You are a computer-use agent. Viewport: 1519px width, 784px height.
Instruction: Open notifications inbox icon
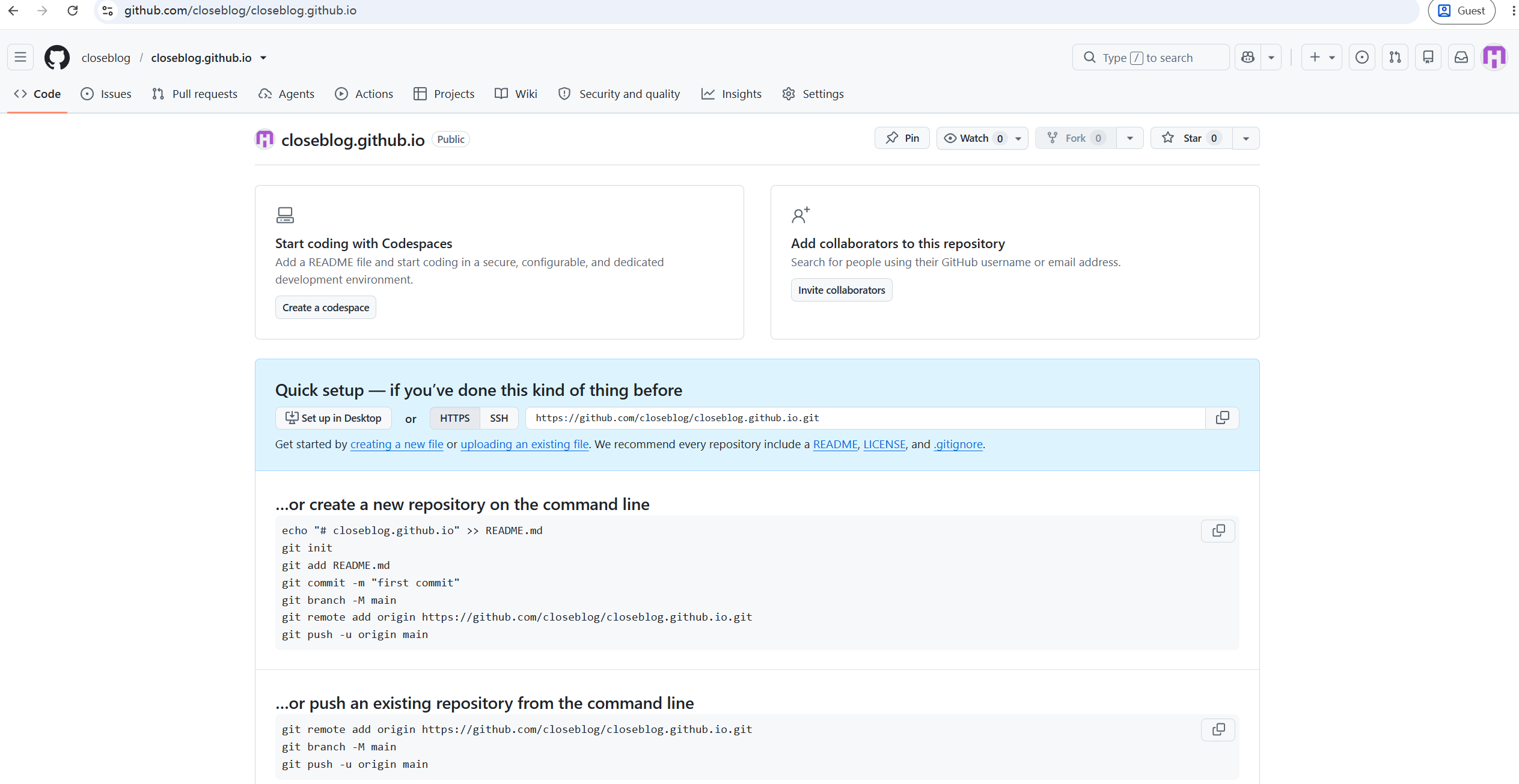pyautogui.click(x=1461, y=58)
